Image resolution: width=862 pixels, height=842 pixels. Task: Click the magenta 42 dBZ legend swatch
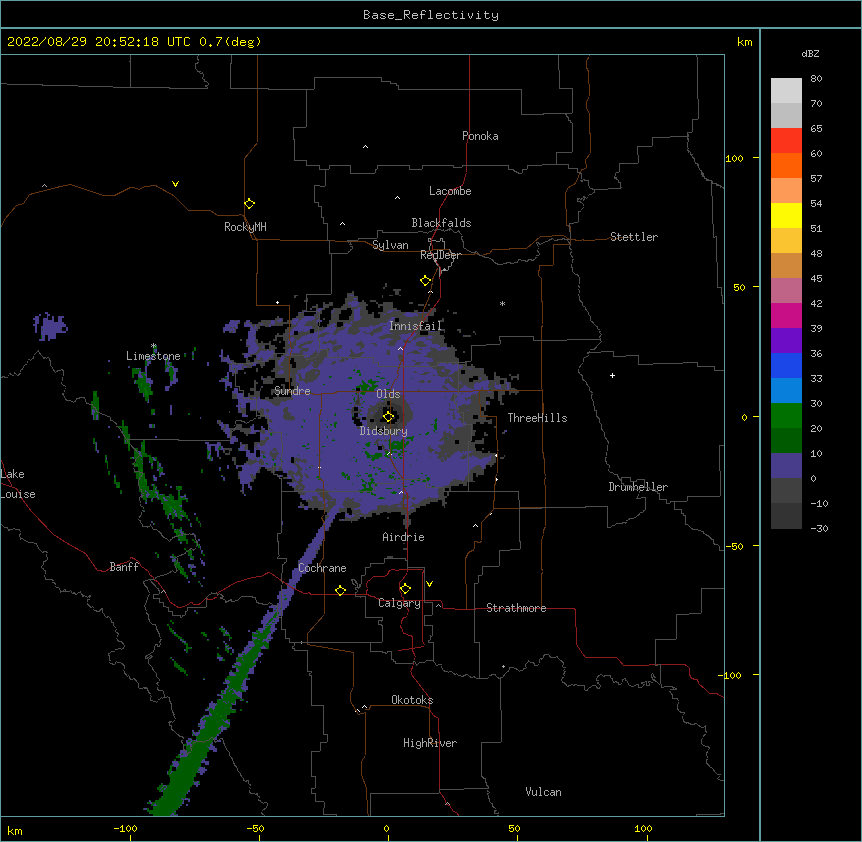[786, 315]
